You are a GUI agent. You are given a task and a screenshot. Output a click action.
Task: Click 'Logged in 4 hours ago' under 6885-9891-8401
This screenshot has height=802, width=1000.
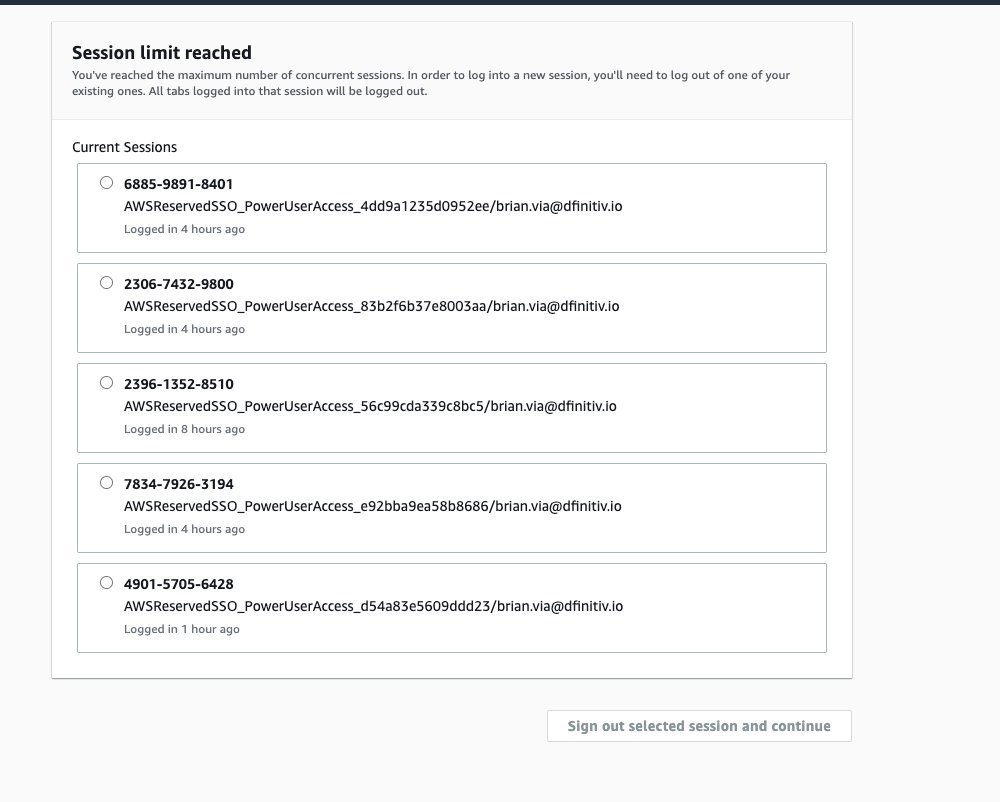pyautogui.click(x=184, y=229)
